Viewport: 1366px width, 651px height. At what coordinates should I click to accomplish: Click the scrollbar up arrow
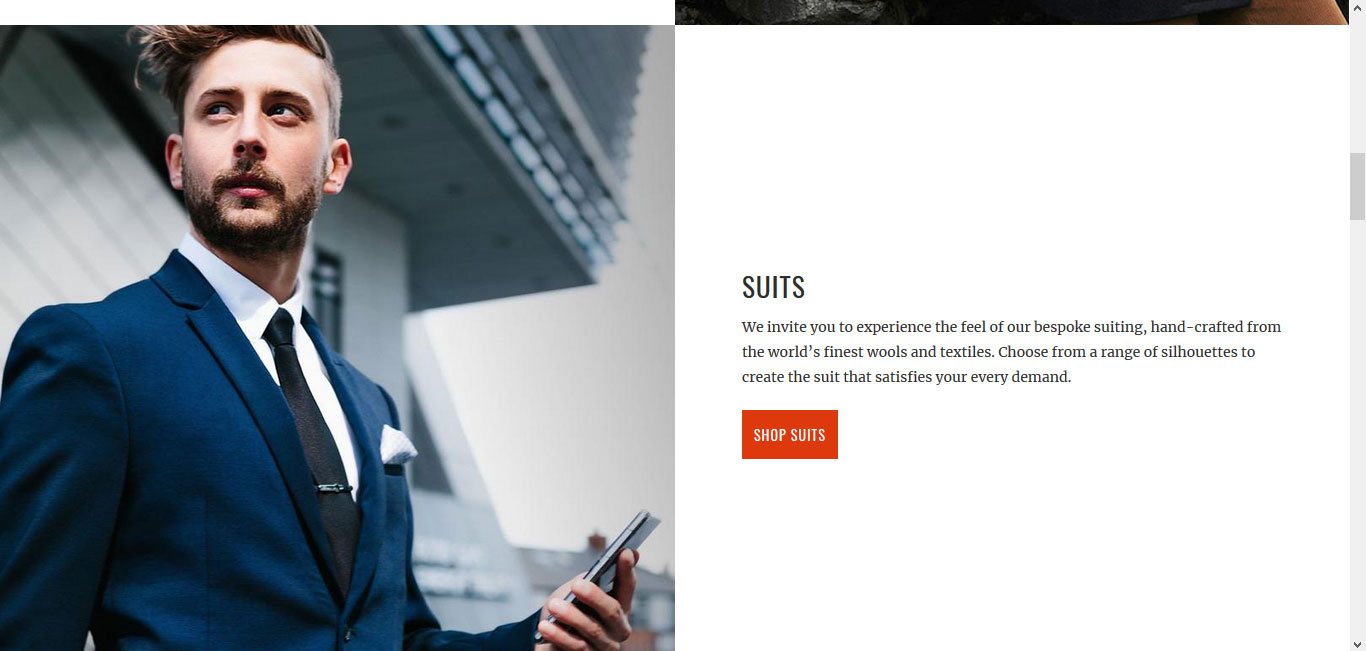(1357, 8)
